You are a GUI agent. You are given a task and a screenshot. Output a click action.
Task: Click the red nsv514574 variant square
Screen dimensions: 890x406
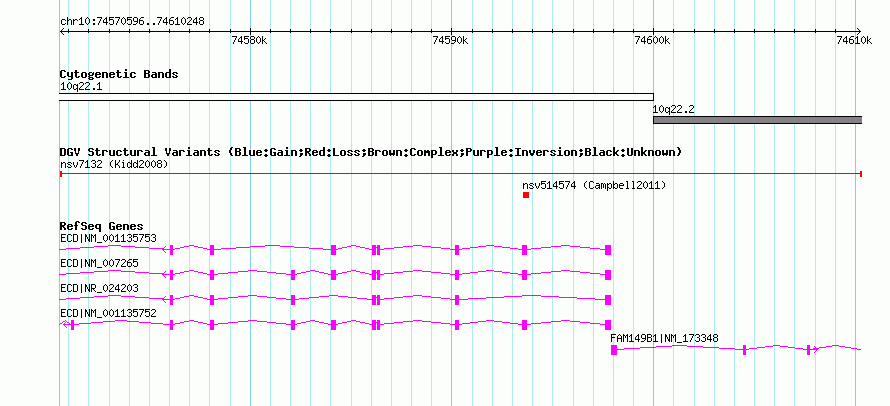coord(526,195)
